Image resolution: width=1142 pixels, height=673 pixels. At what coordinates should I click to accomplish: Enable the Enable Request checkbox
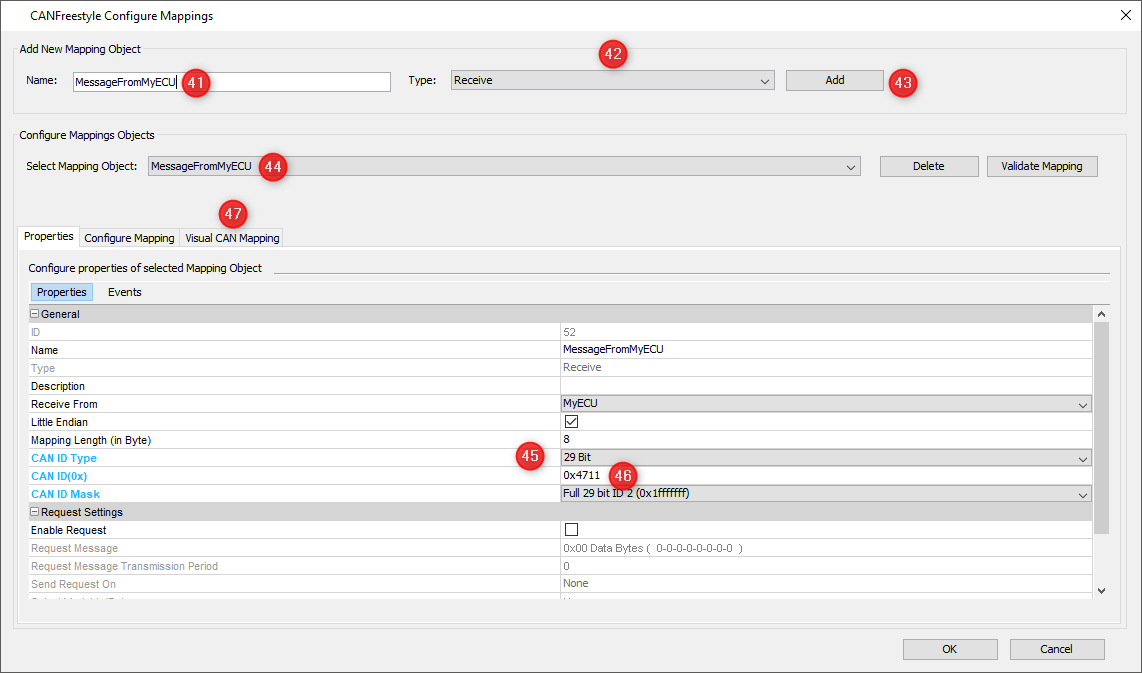[571, 530]
